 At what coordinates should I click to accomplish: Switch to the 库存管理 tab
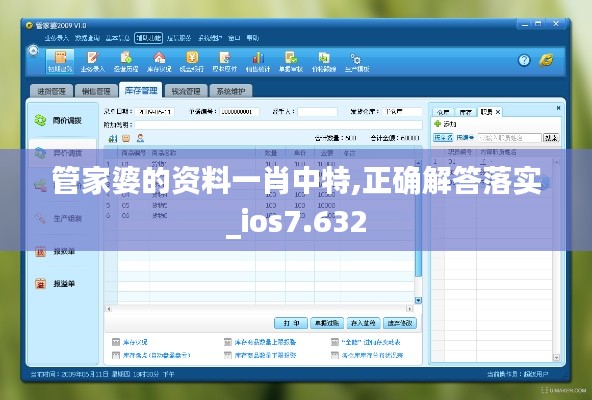click(141, 91)
